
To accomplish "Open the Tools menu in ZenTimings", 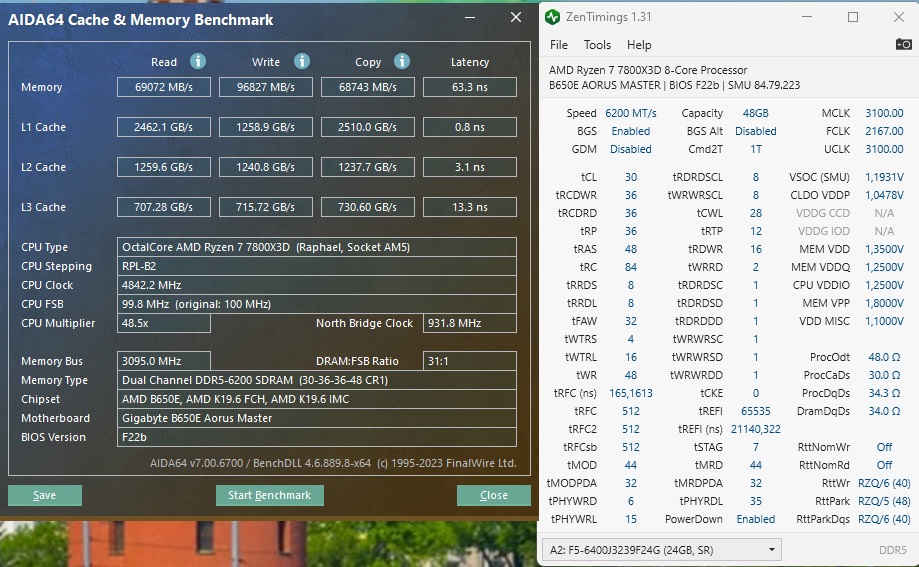I will click(597, 45).
